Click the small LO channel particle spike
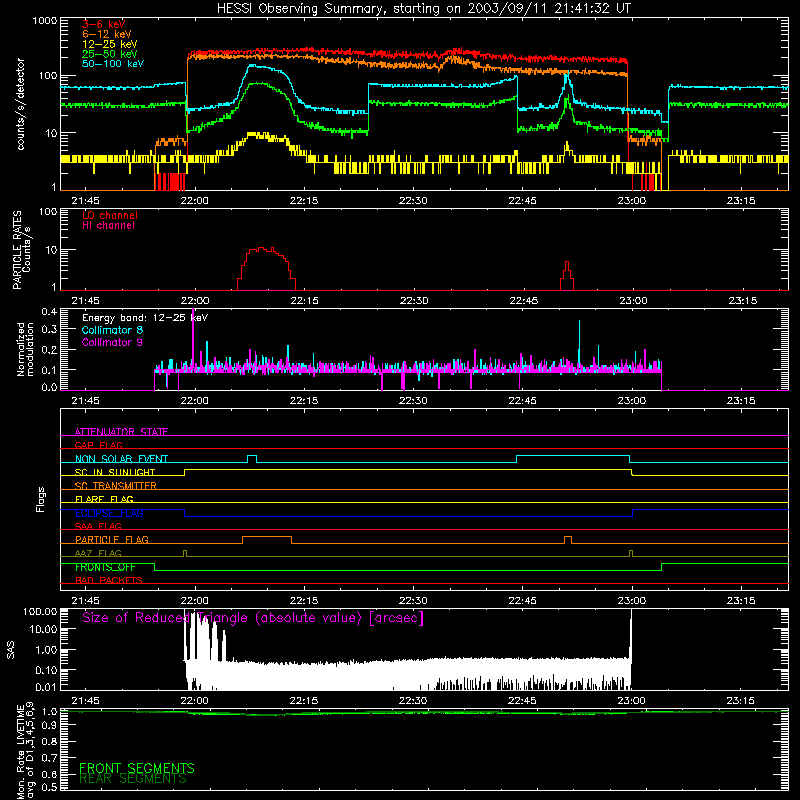 (x=567, y=276)
